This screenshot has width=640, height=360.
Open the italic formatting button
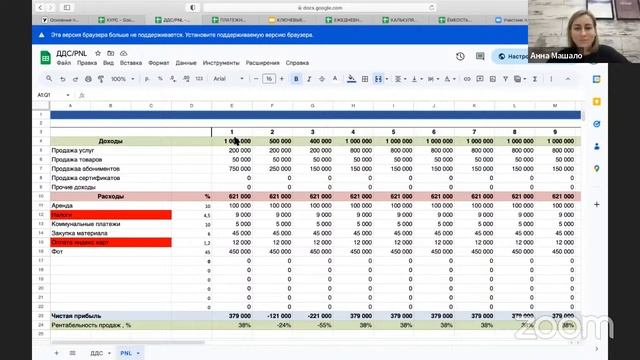tap(309, 79)
